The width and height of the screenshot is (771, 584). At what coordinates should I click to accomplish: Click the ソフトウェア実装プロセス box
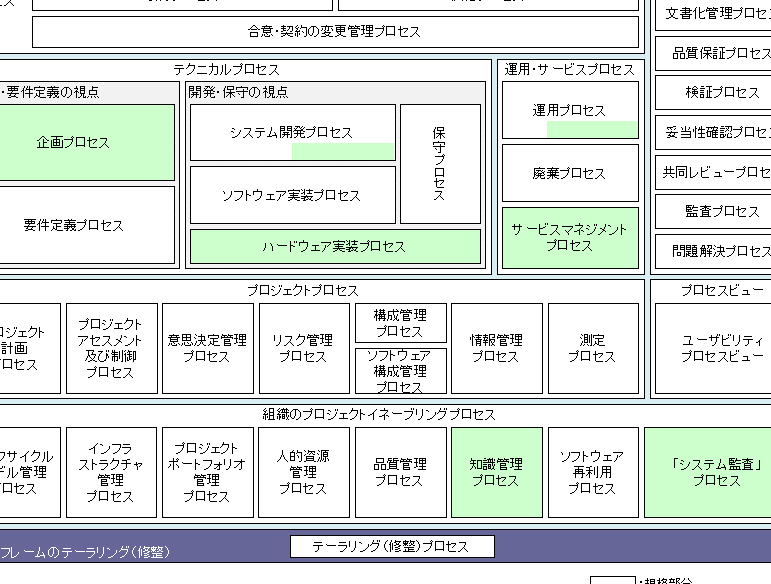point(292,195)
